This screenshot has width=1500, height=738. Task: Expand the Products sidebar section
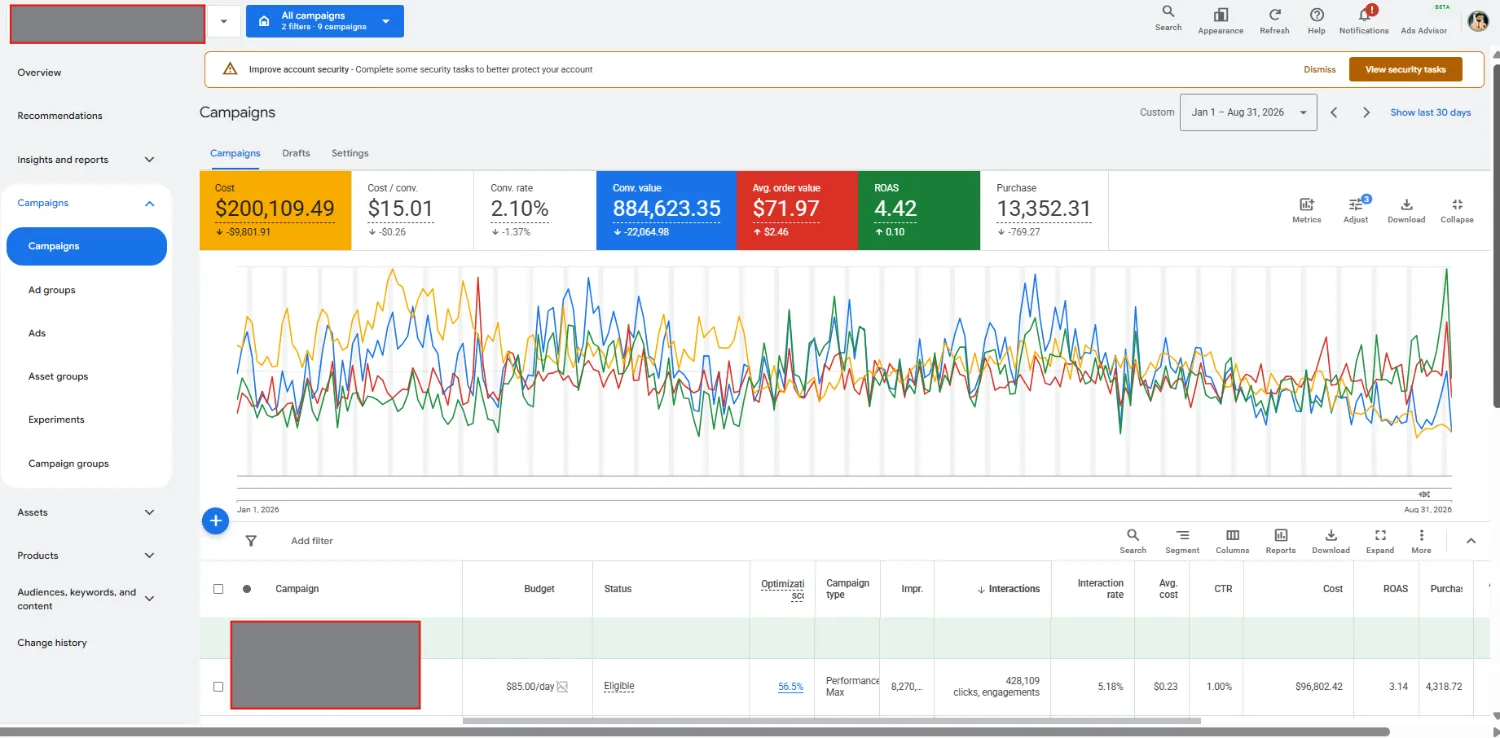click(x=150, y=555)
